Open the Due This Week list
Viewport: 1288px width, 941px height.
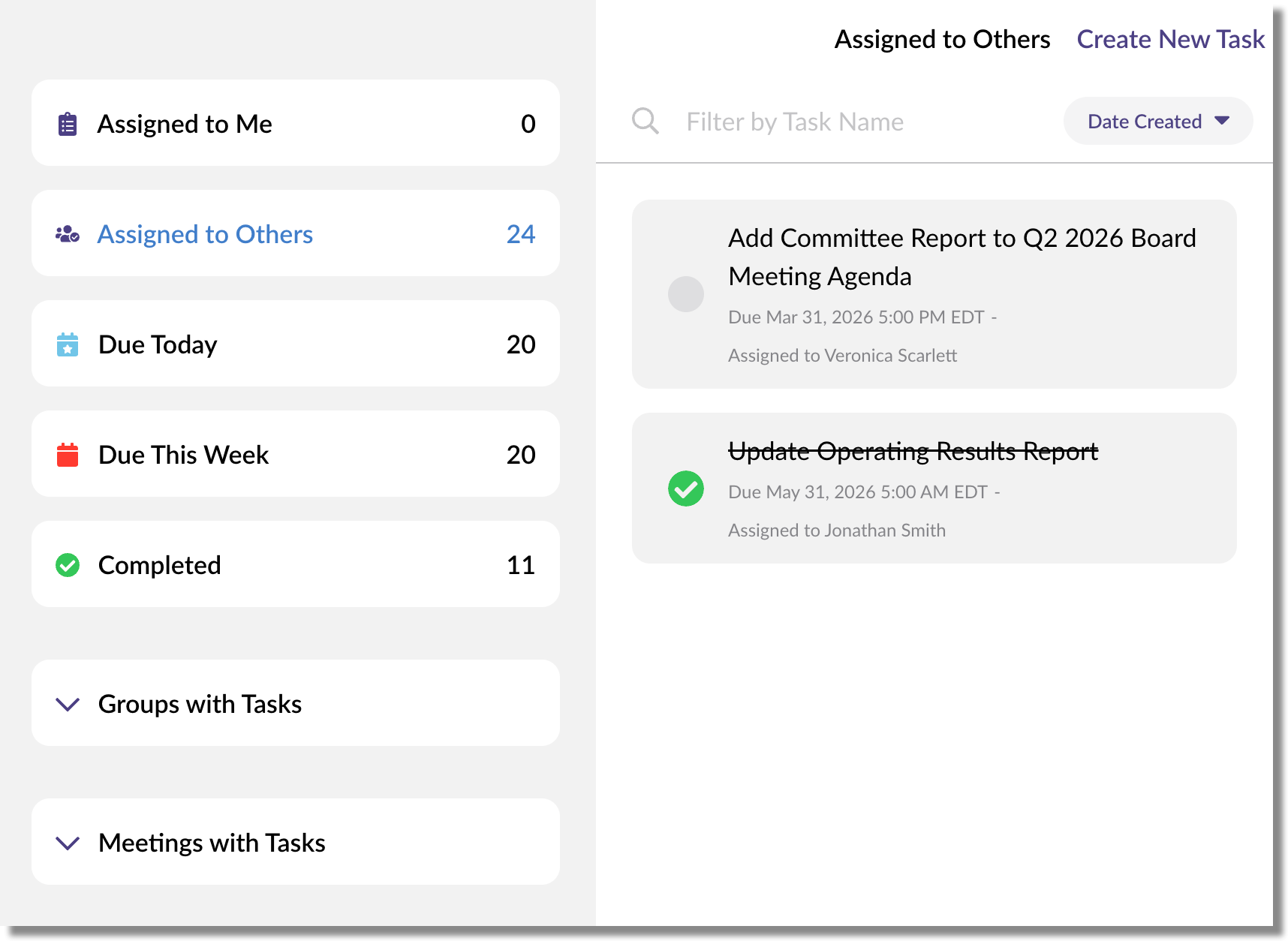point(183,455)
